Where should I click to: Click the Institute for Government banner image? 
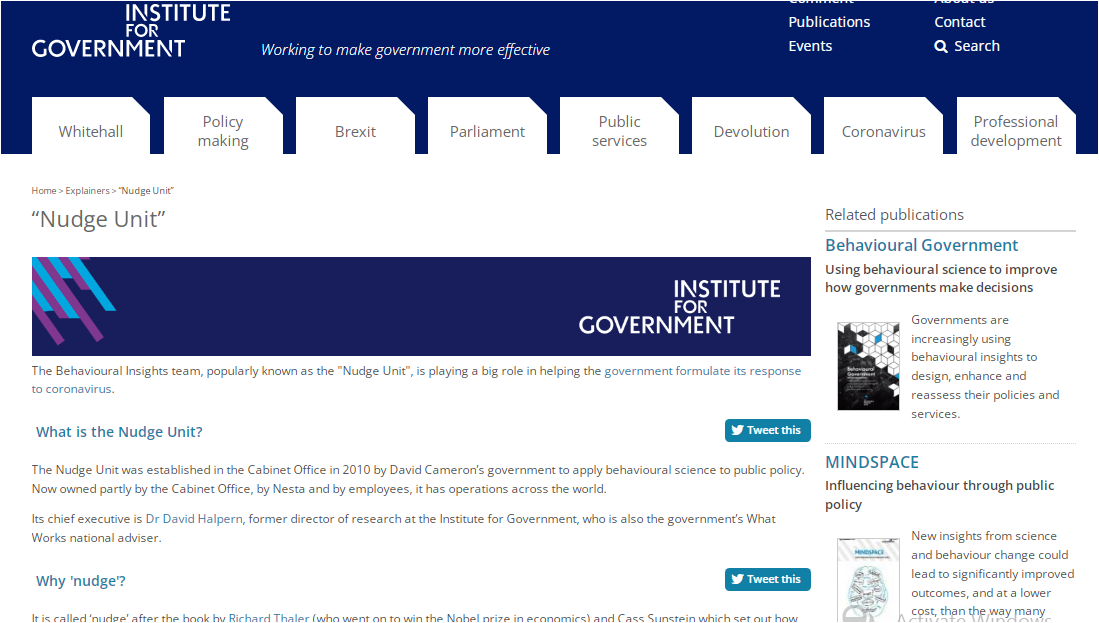[421, 306]
